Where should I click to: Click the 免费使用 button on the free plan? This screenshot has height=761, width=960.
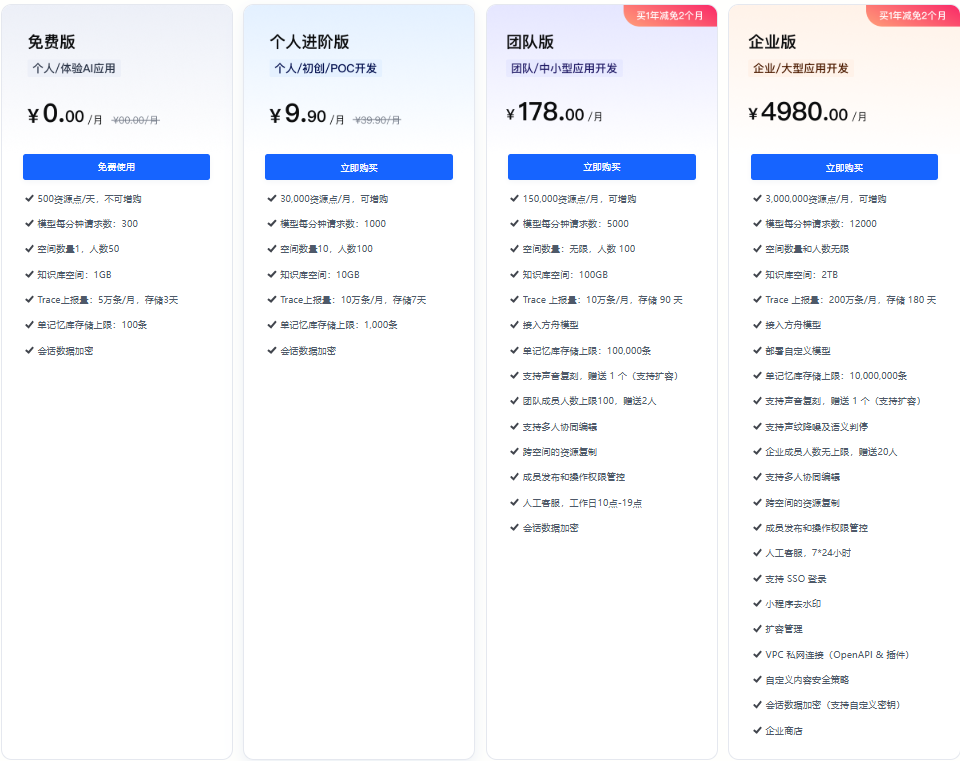[116, 167]
